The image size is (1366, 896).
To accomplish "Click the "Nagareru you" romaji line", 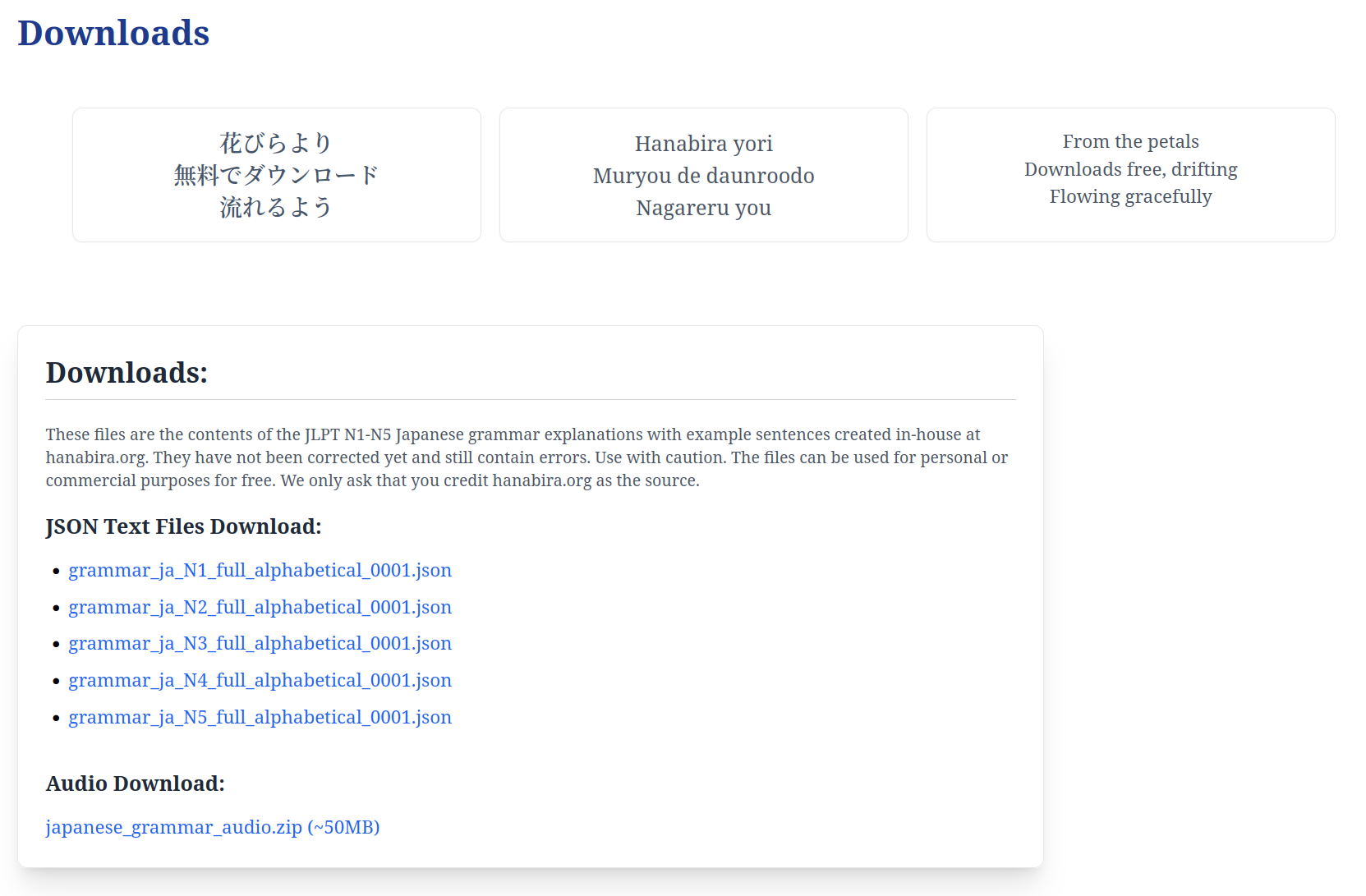I will tap(703, 208).
